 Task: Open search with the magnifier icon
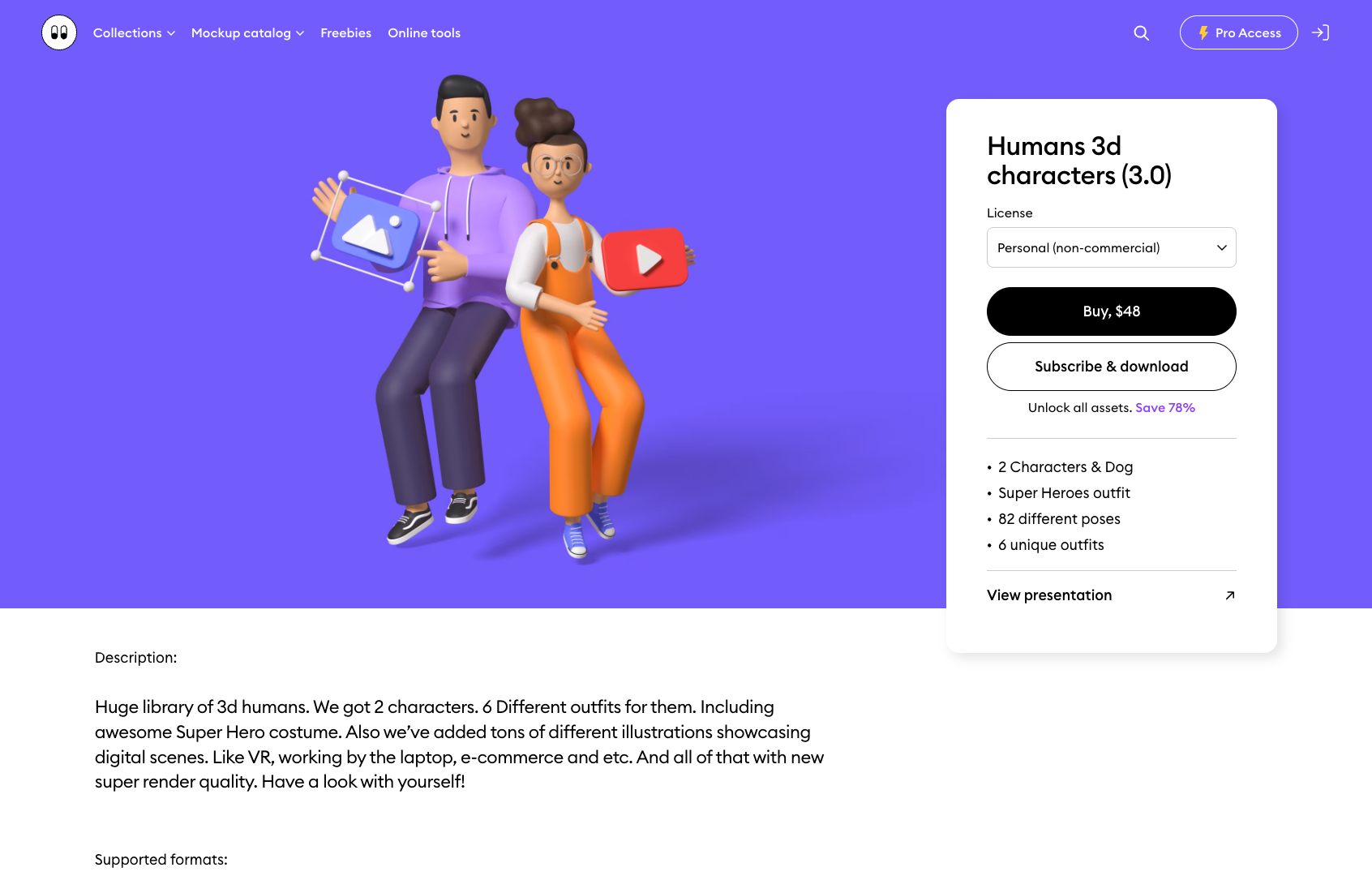point(1141,33)
